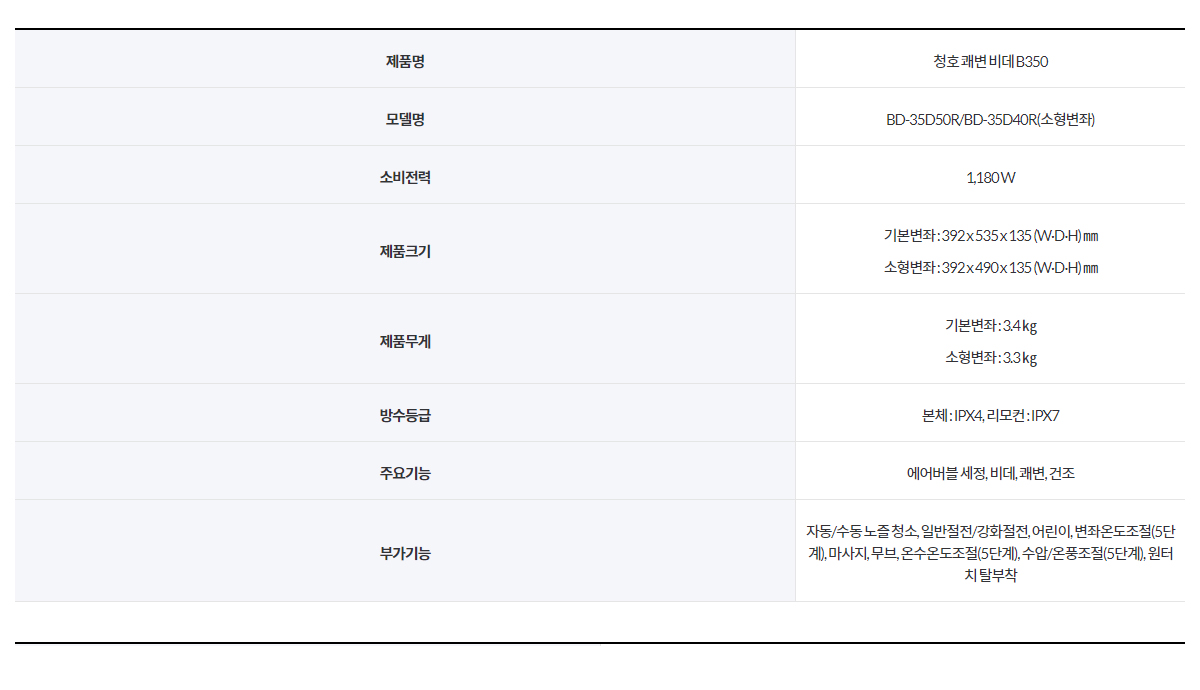Select the 1,180W power value
Image resolution: width=1200 pixels, height=690 pixels.
click(x=990, y=177)
